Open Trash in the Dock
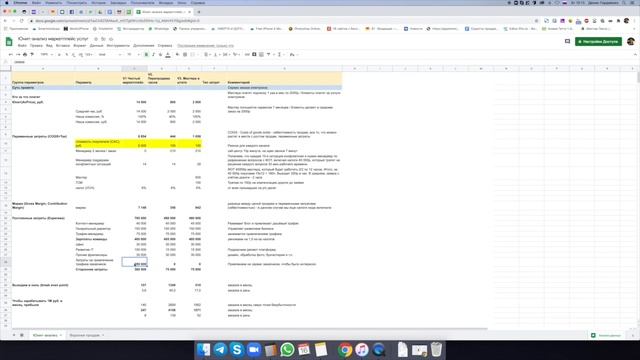This screenshot has width=640, height=360. coord(436,350)
